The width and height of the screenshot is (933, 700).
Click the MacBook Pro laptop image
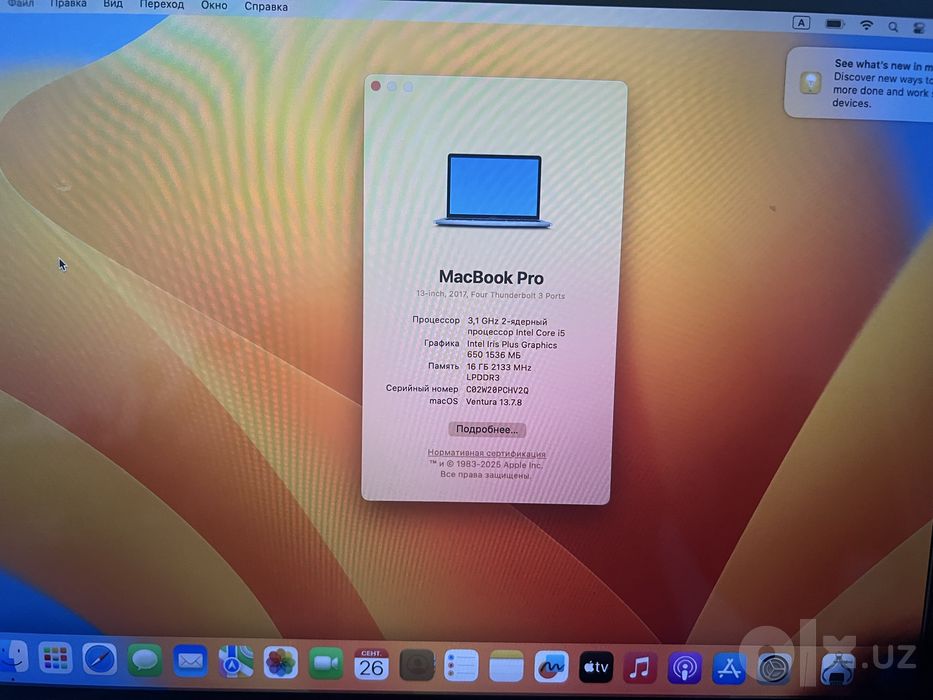(493, 190)
